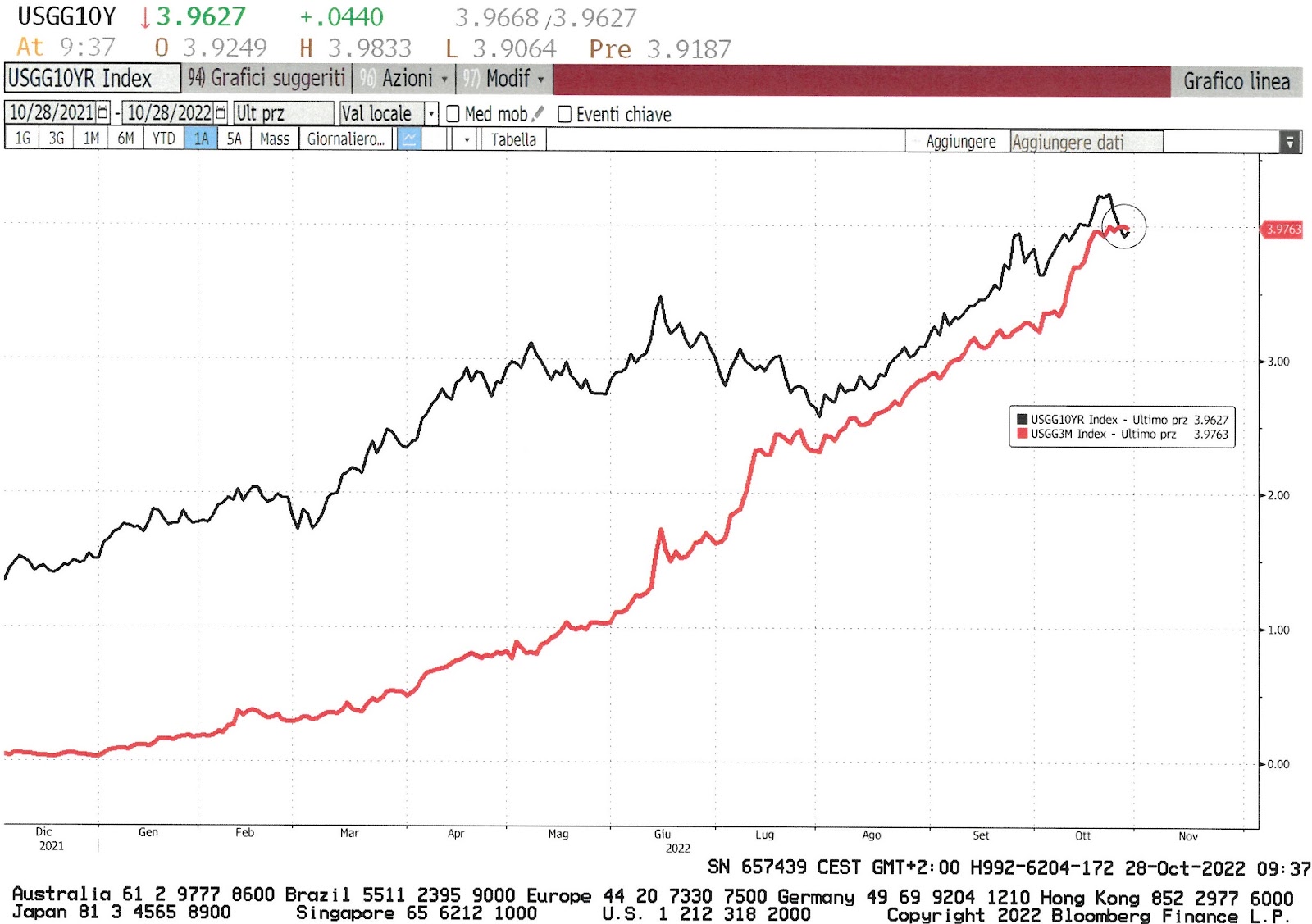Click the 2.00 y-axis label
1312x924 pixels.
(1278, 495)
